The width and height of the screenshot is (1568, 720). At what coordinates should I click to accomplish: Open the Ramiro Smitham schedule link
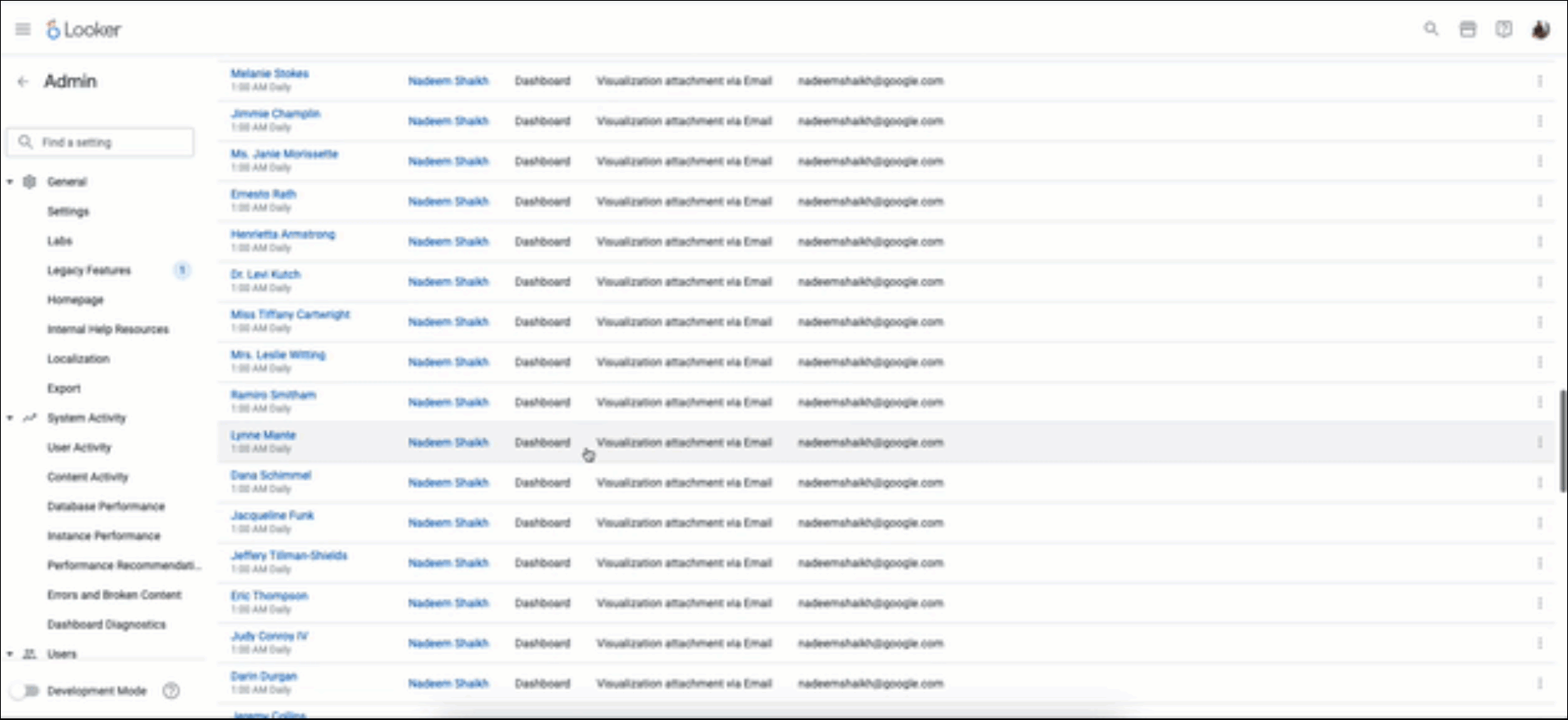272,395
